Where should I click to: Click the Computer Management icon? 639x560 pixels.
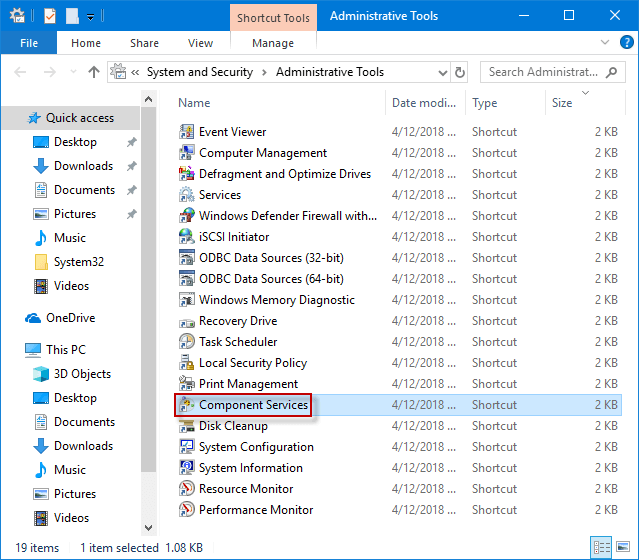tap(187, 153)
